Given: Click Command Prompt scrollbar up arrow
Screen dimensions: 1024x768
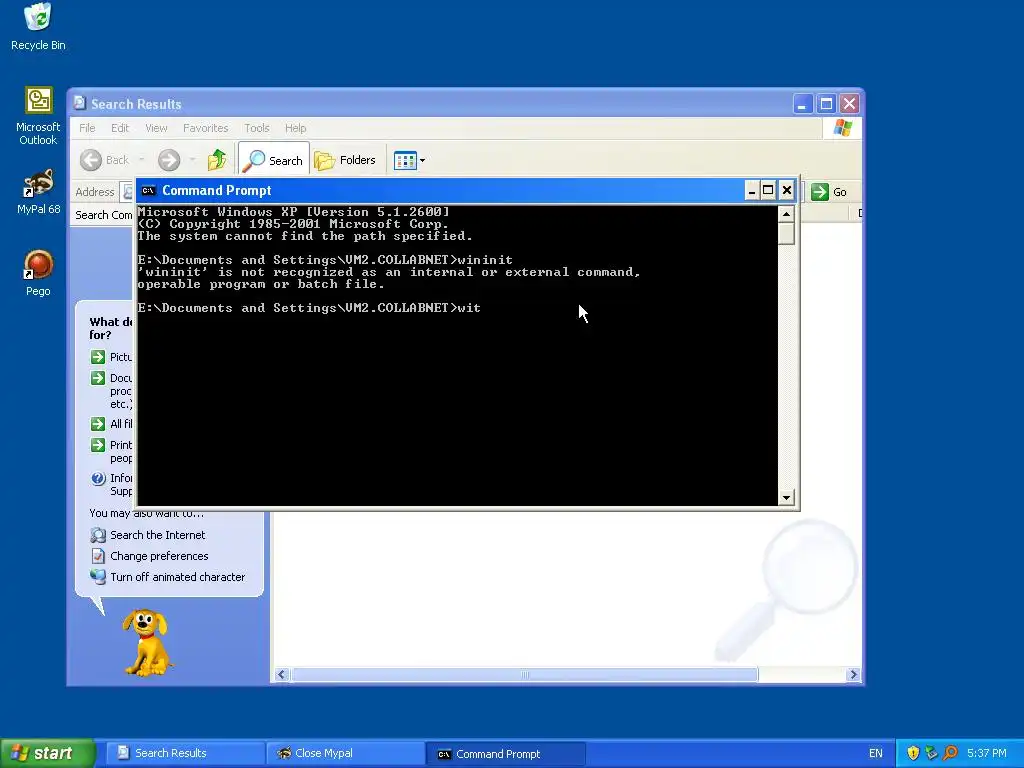Looking at the screenshot, I should point(786,214).
